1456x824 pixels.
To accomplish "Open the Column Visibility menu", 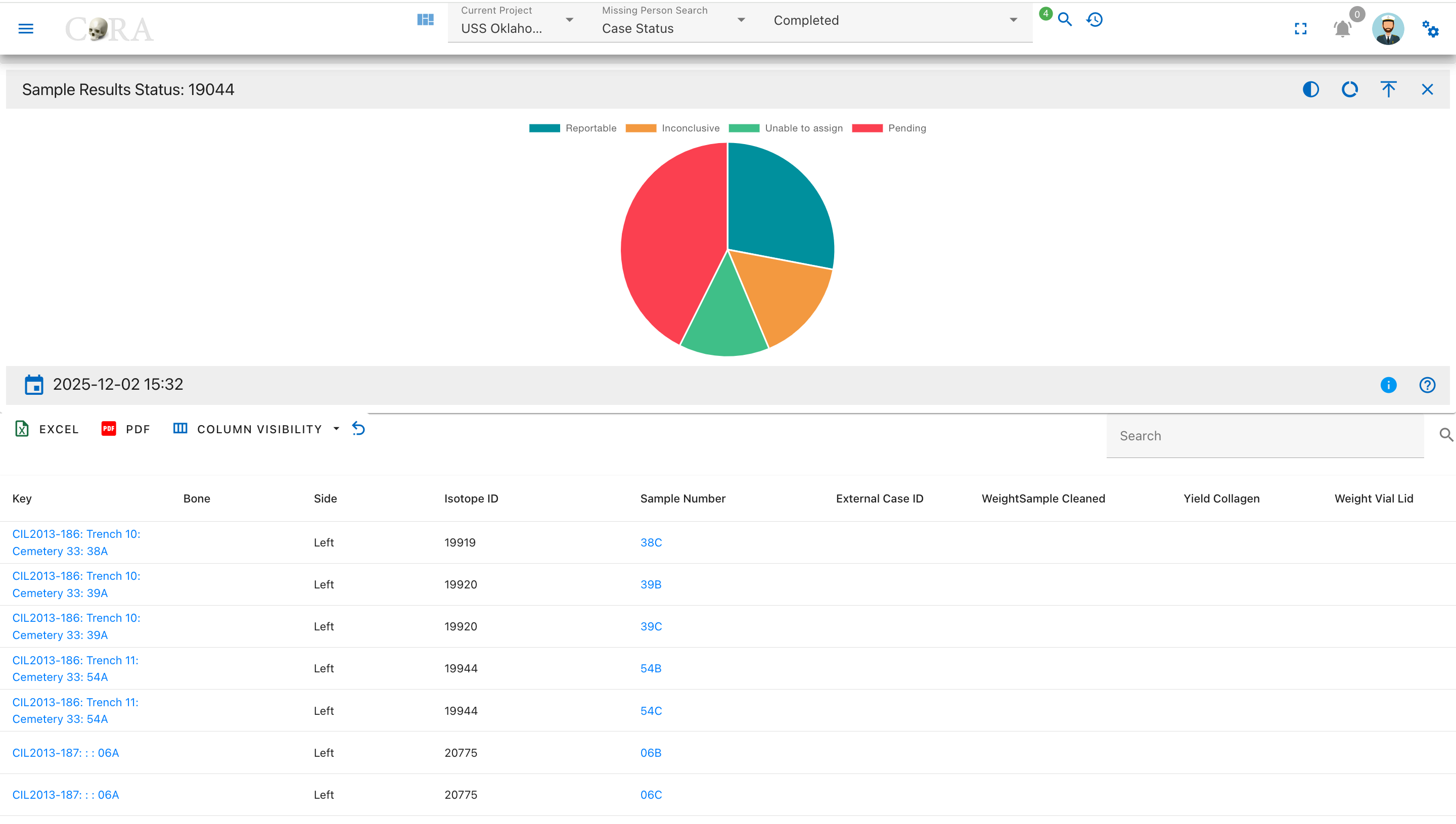I will [256, 429].
